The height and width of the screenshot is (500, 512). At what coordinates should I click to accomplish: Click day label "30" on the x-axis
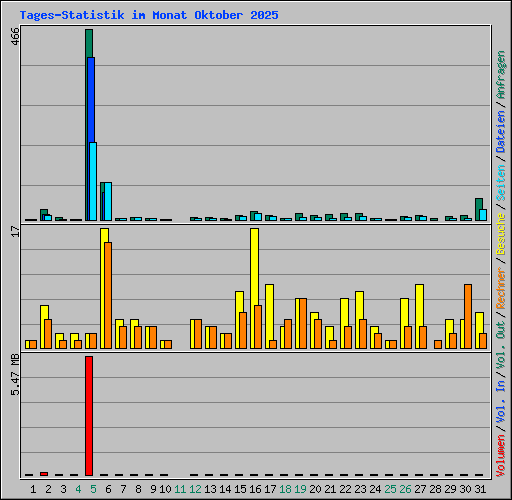465,489
